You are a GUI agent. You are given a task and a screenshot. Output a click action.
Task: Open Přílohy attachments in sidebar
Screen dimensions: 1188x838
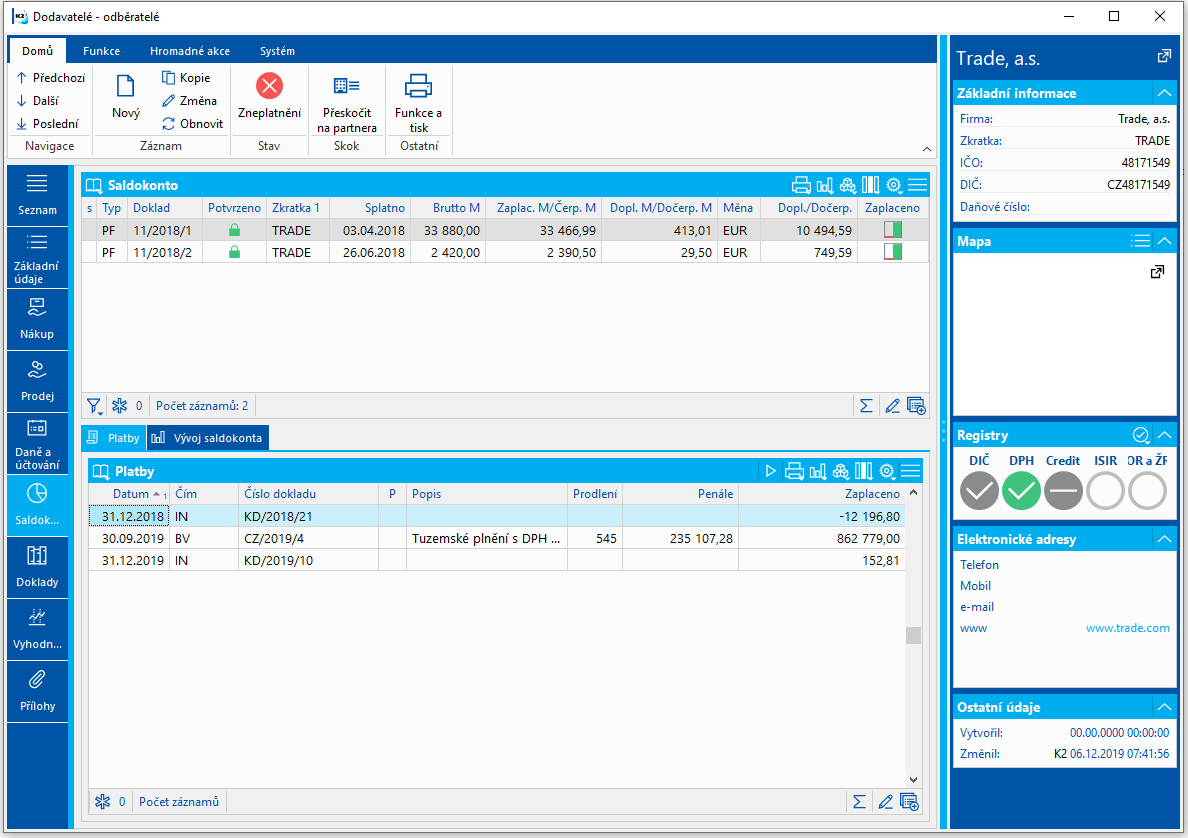pyautogui.click(x=38, y=690)
